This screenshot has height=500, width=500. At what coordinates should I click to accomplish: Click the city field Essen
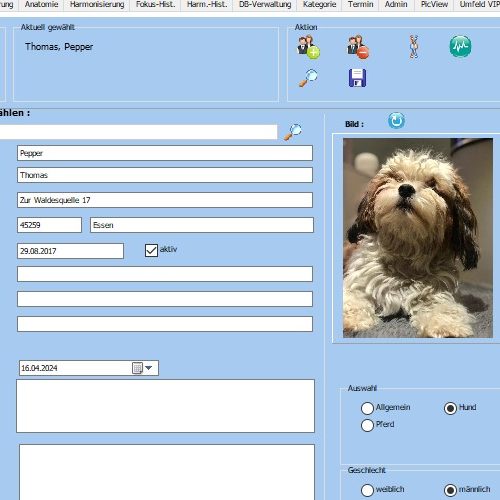[x=202, y=225]
